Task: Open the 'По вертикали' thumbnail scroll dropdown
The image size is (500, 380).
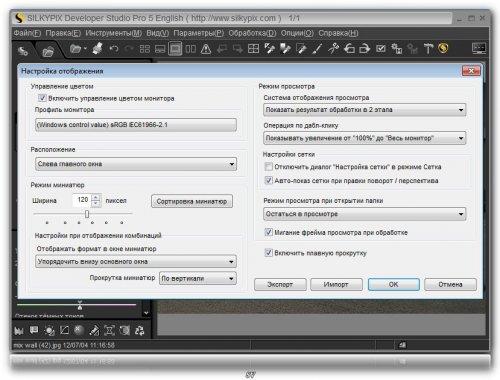Action: [198, 278]
